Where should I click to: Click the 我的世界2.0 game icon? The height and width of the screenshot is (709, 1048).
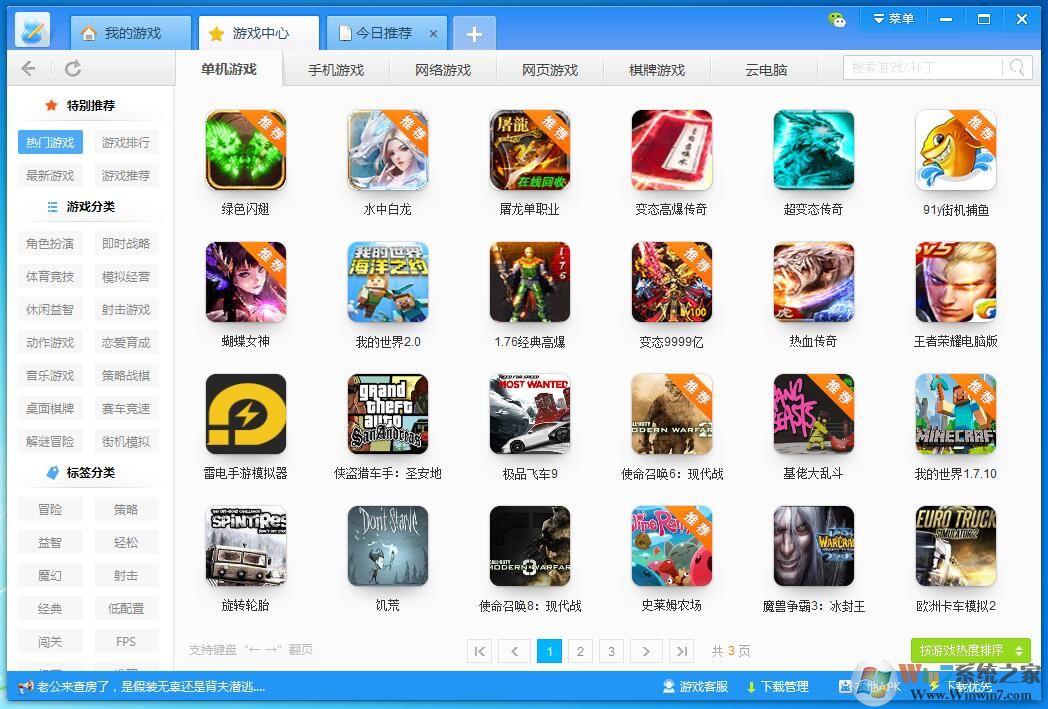pos(388,282)
